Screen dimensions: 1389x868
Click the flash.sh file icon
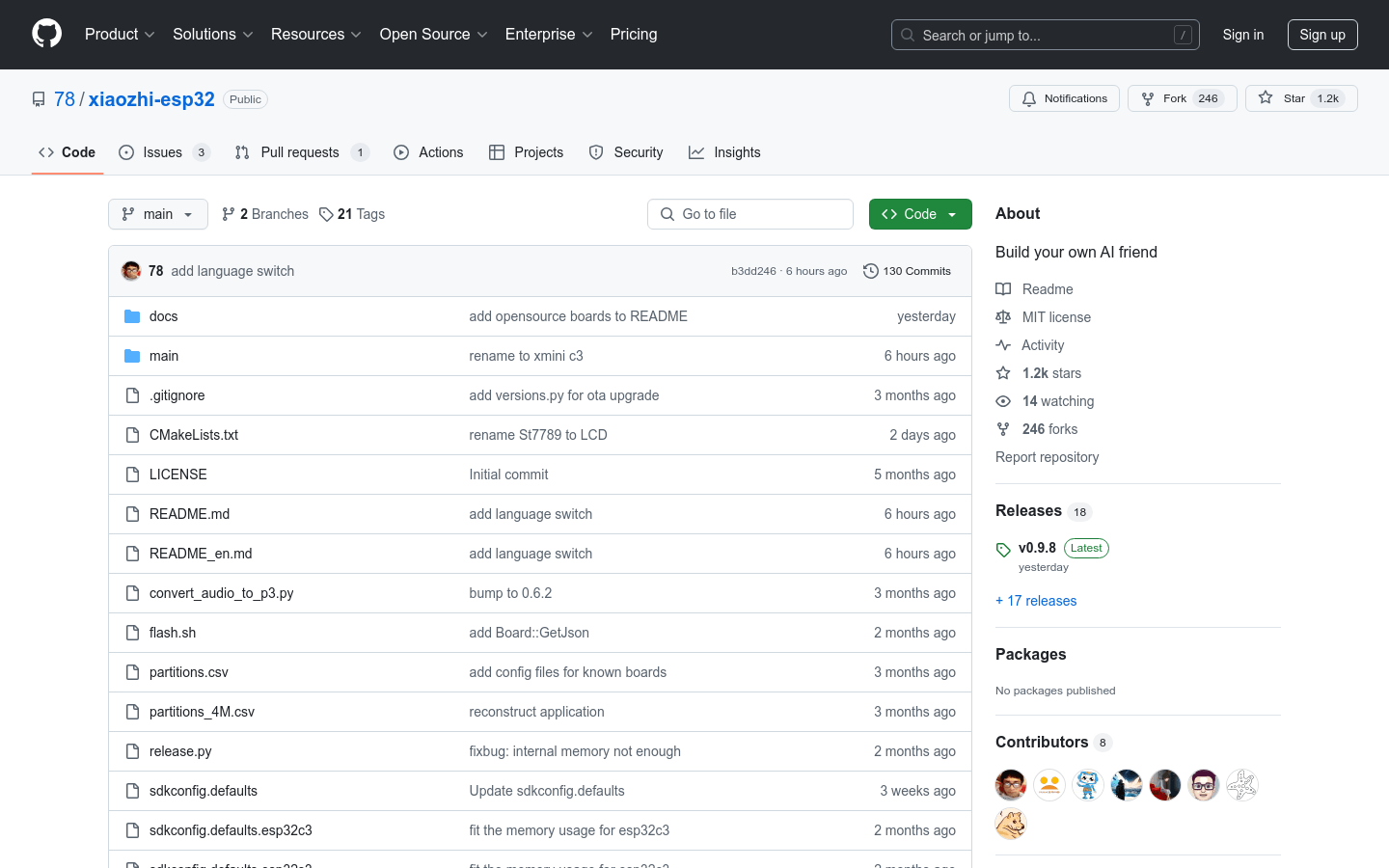point(132,633)
